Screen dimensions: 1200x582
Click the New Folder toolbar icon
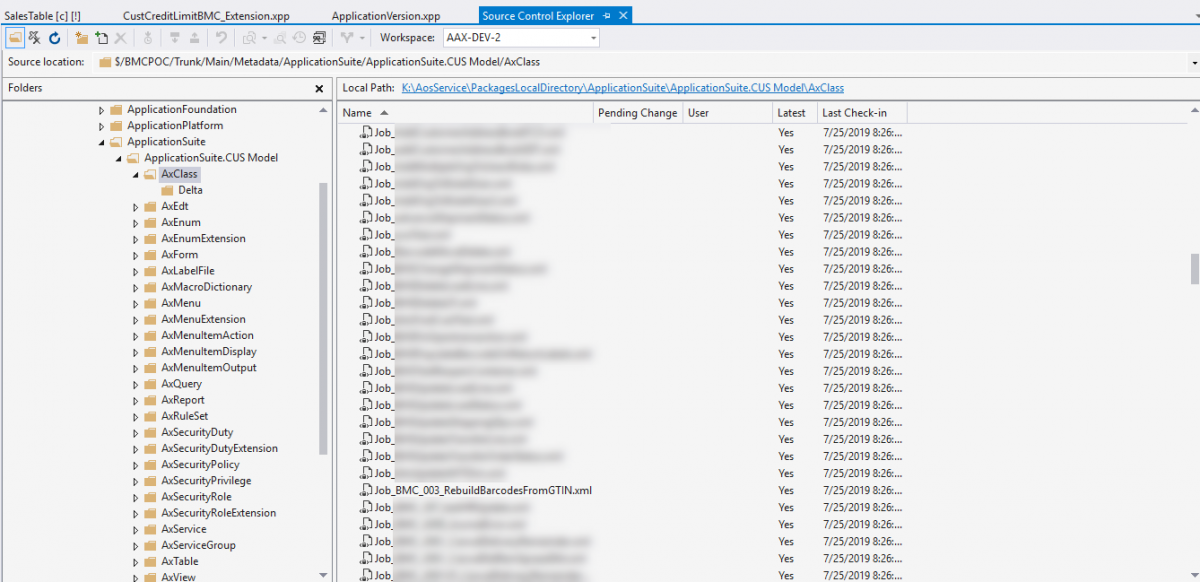pyautogui.click(x=81, y=38)
